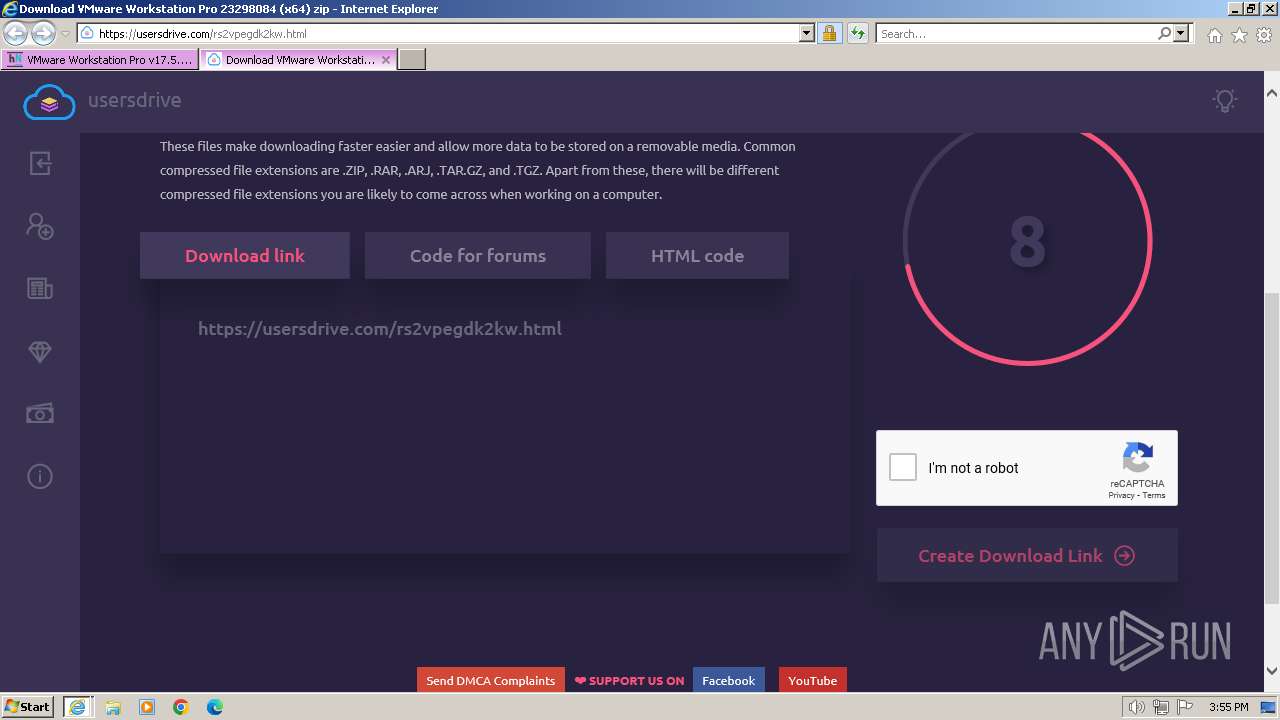
Task: Launch Edge from taskbar
Action: point(215,707)
